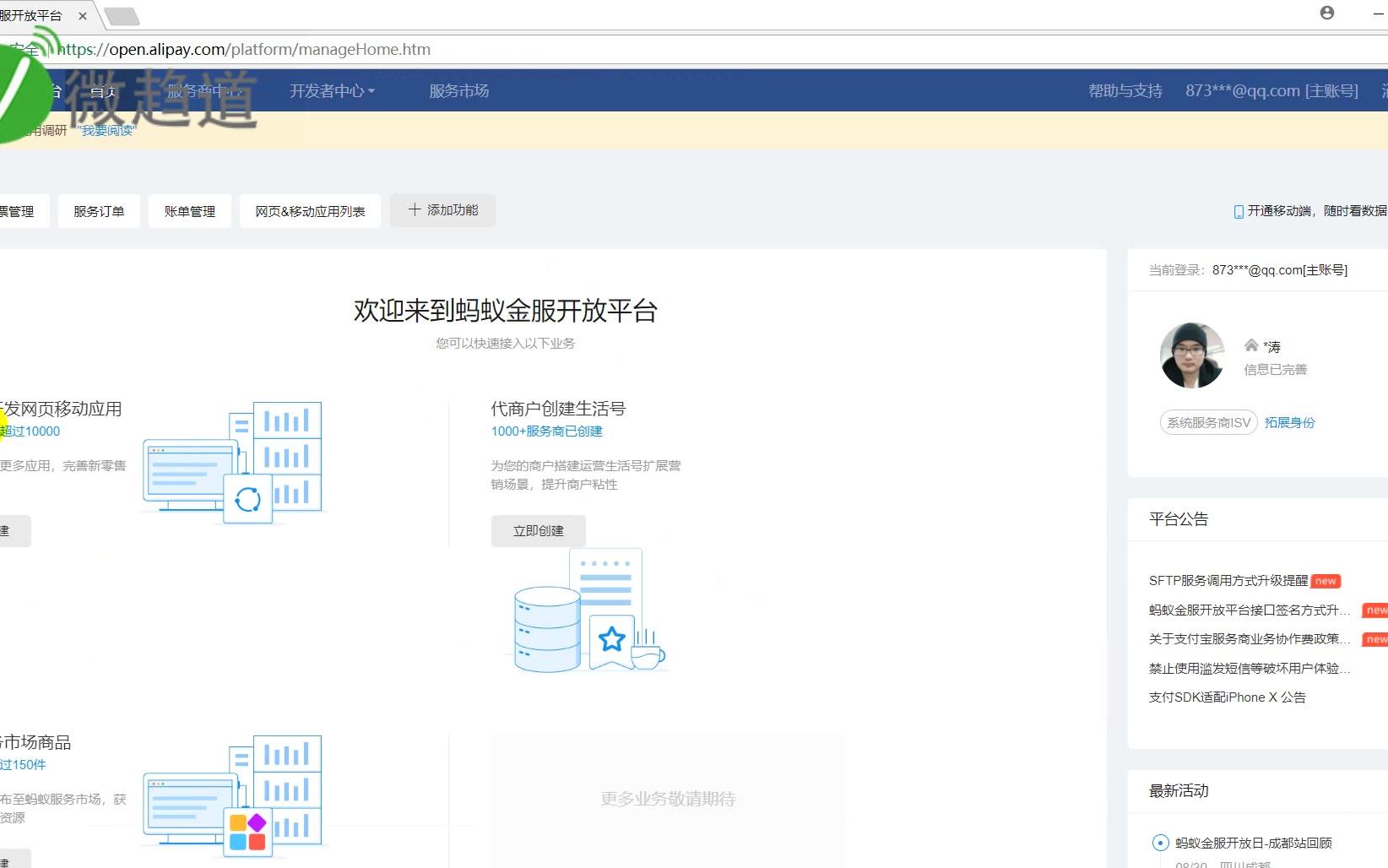1388x868 pixels.
Task: Click the user profile avatar photo
Action: pos(1192,355)
